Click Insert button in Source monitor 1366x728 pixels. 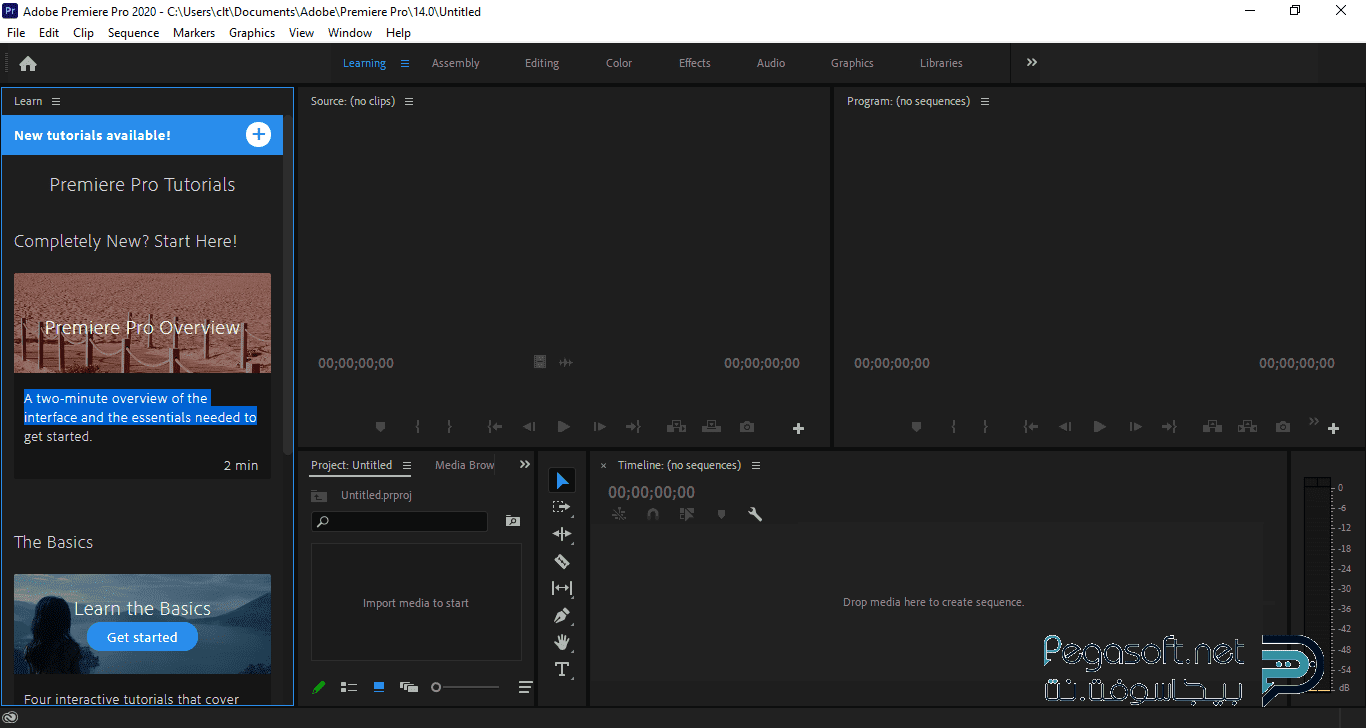(676, 427)
